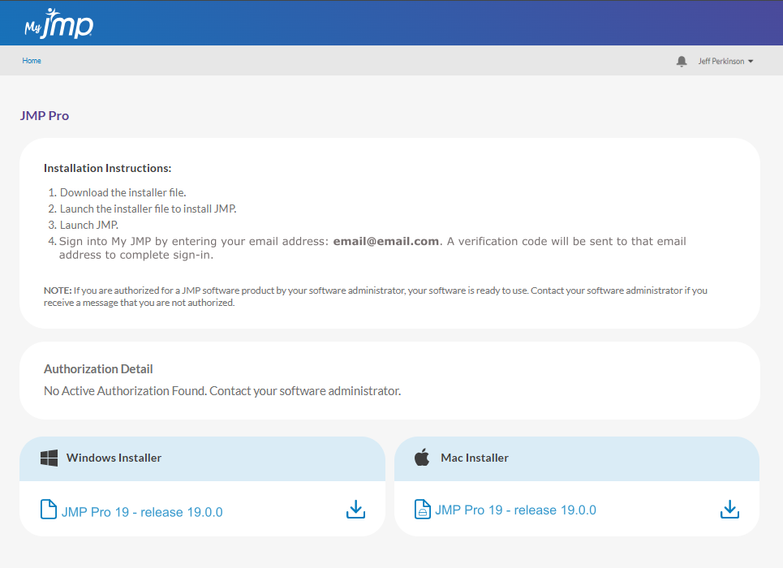Image resolution: width=783 pixels, height=568 pixels.
Task: Expand the Jeff Perkinson account menu
Action: [726, 61]
